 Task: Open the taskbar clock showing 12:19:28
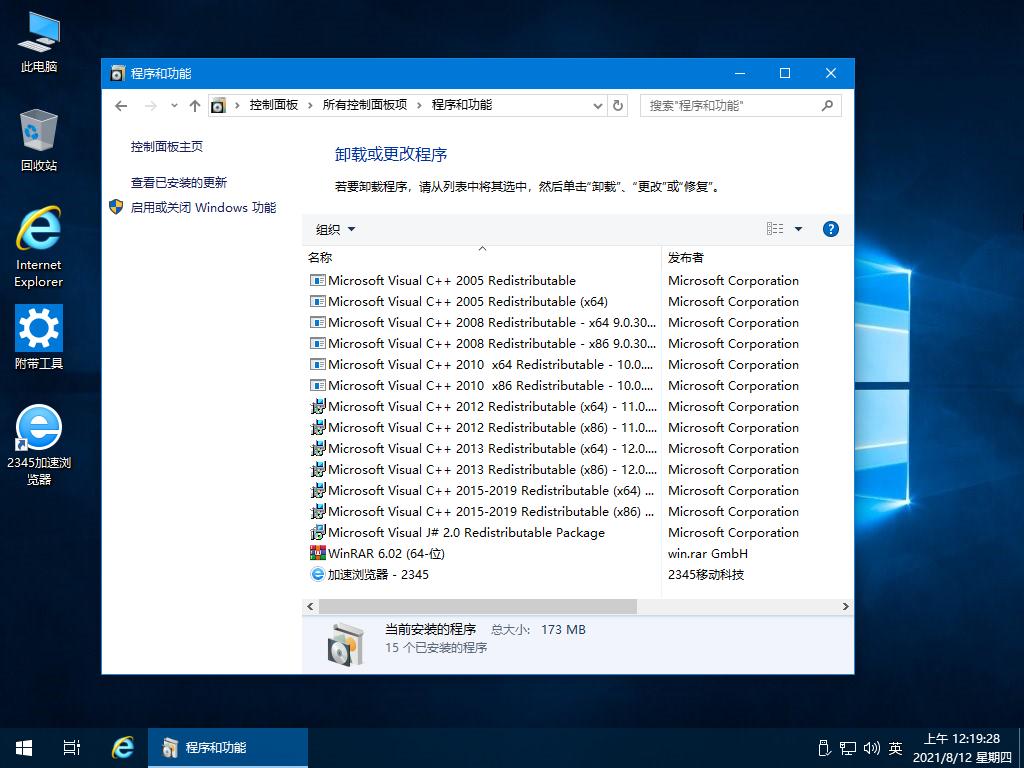click(962, 748)
